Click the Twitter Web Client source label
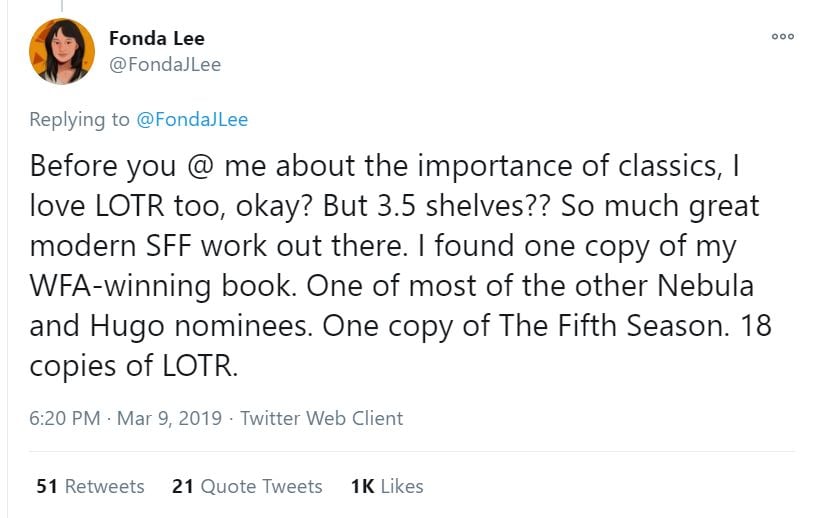816x518 pixels. (x=321, y=418)
